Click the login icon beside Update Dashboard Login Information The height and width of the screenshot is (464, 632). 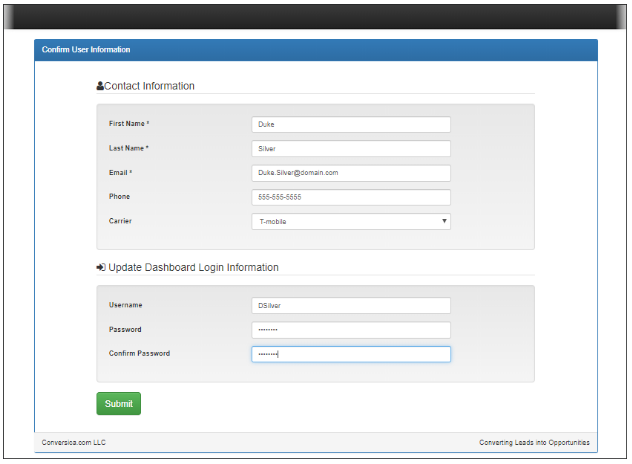[x=101, y=267]
